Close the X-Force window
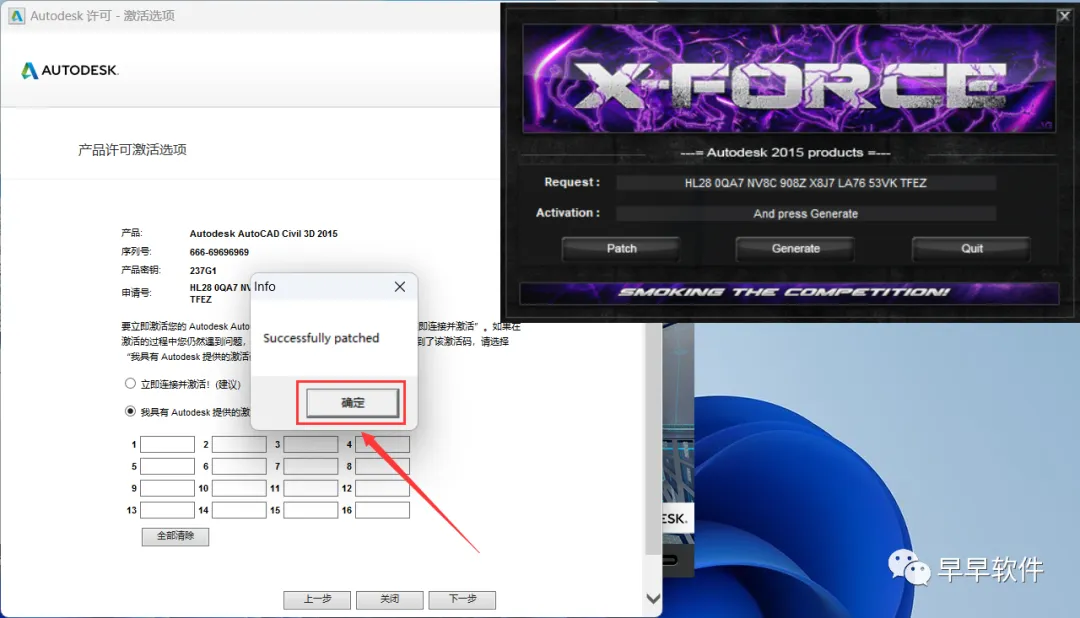Image resolution: width=1080 pixels, height=618 pixels. [1063, 16]
